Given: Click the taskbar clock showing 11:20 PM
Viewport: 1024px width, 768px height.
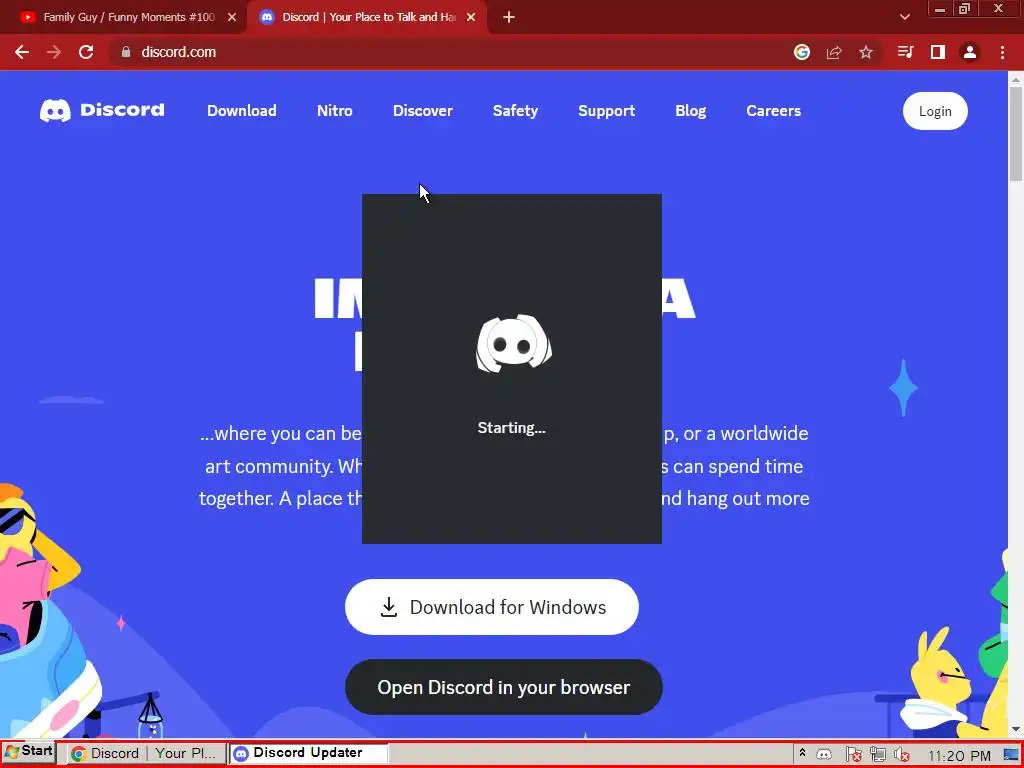Looking at the screenshot, I should tap(959, 756).
